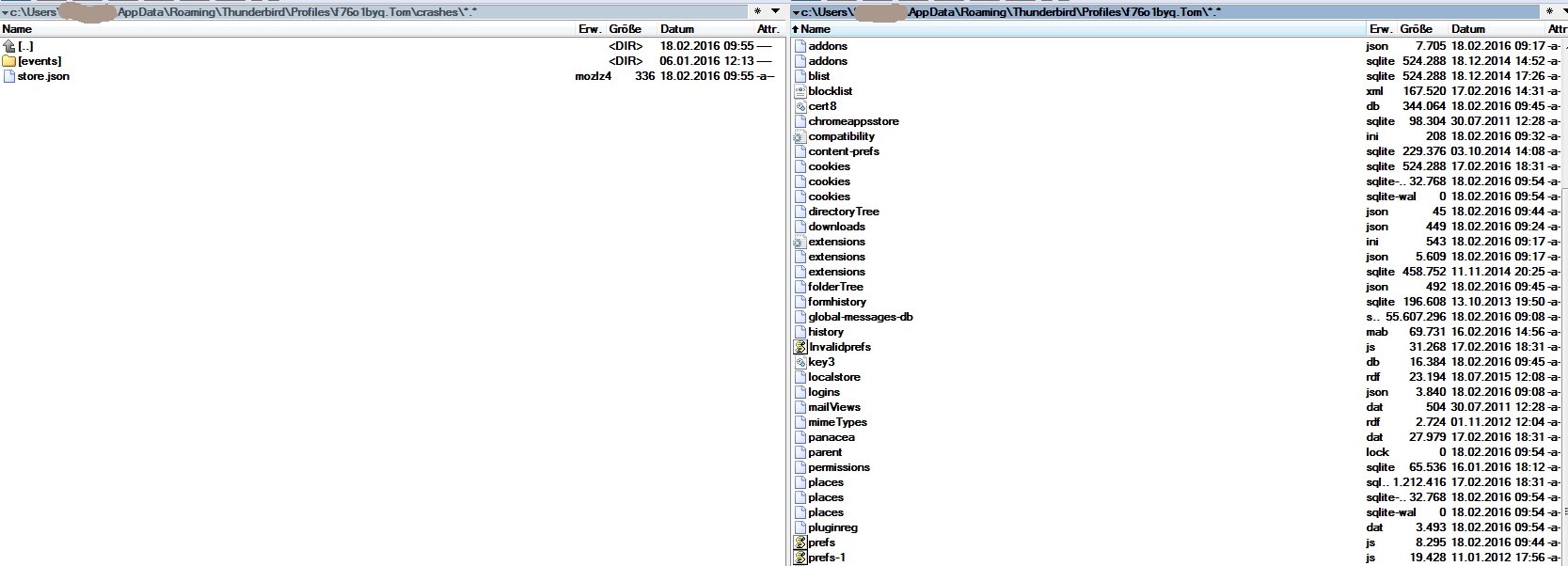Open left panel favorites asterisk button

point(758,11)
